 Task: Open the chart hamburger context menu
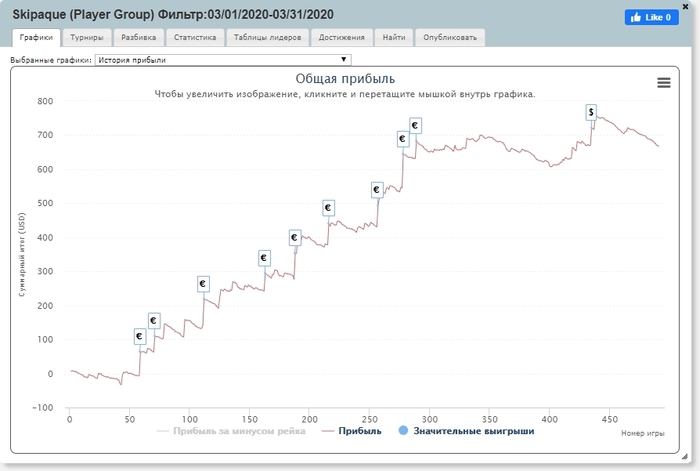click(663, 83)
